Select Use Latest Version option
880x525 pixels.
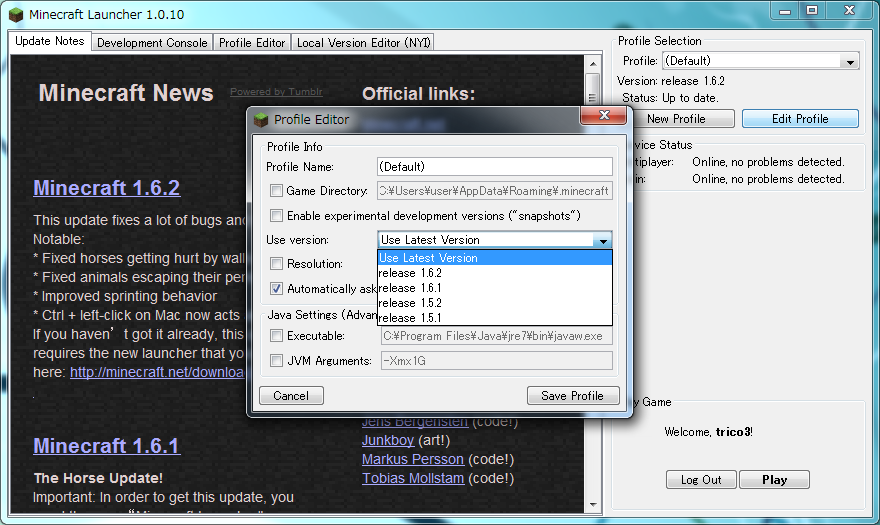(x=495, y=258)
